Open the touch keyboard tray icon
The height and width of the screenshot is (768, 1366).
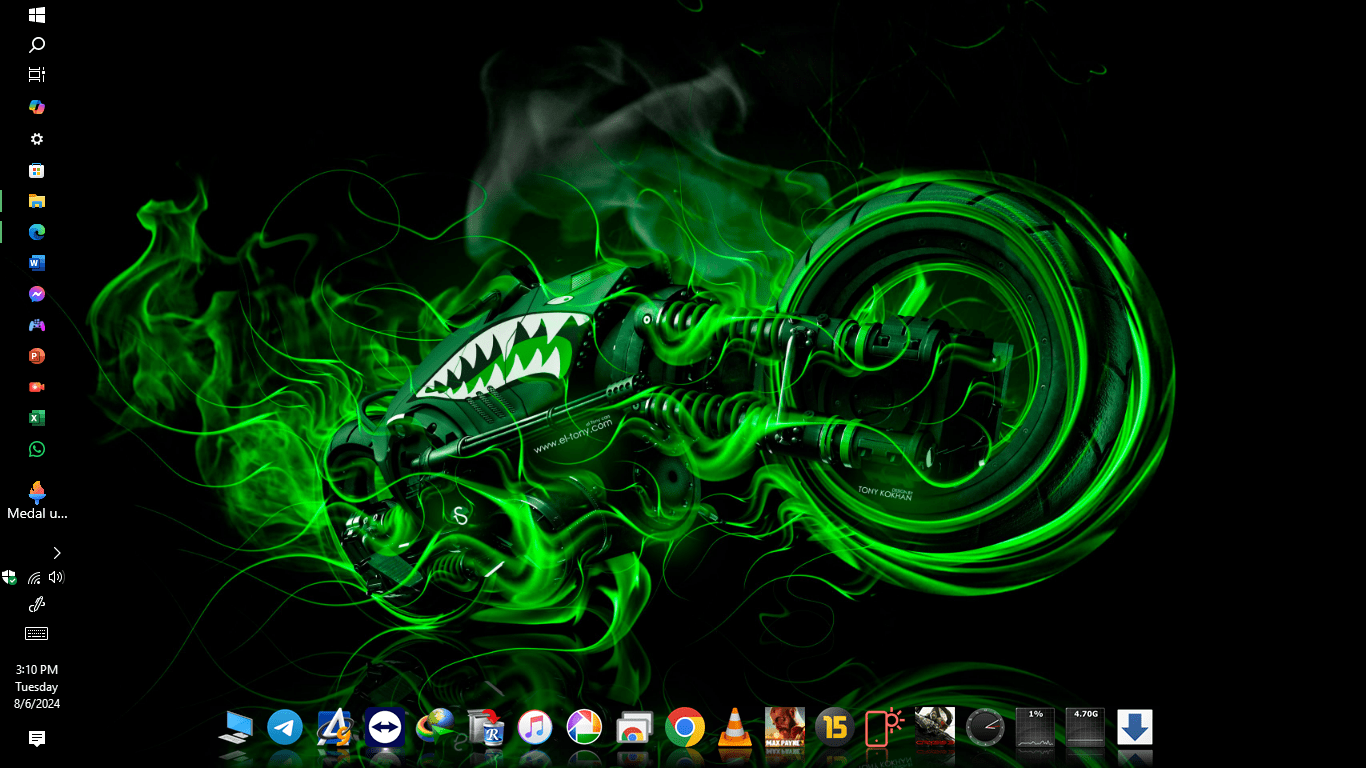coord(37,633)
